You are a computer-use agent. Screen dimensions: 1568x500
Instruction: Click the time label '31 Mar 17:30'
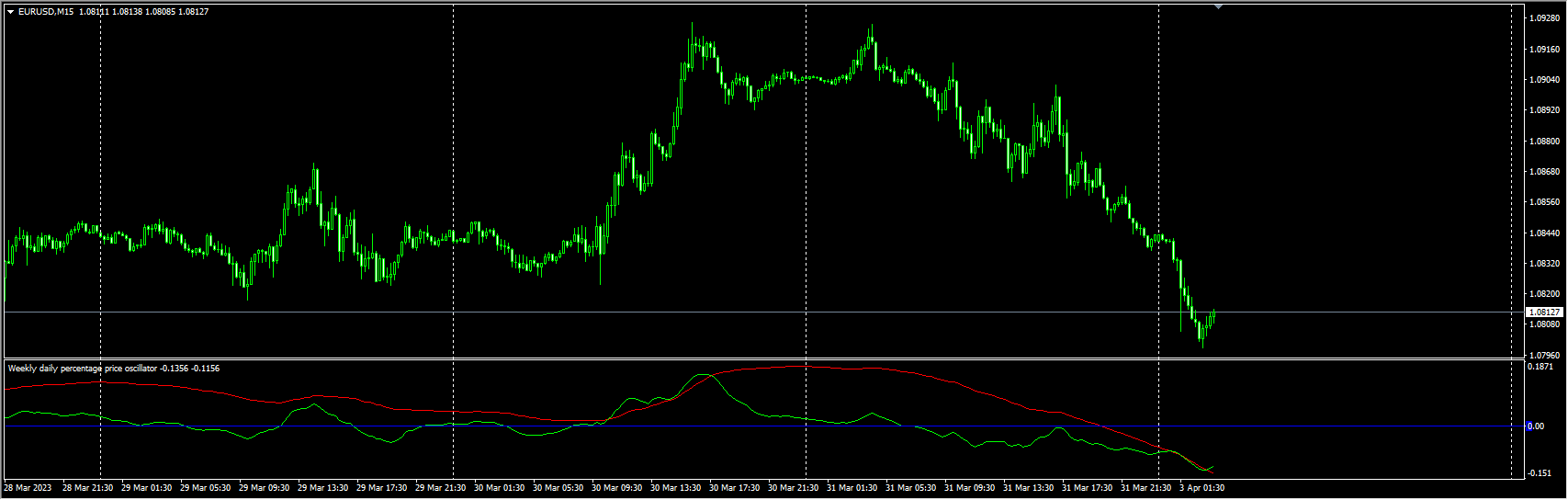tap(1087, 488)
